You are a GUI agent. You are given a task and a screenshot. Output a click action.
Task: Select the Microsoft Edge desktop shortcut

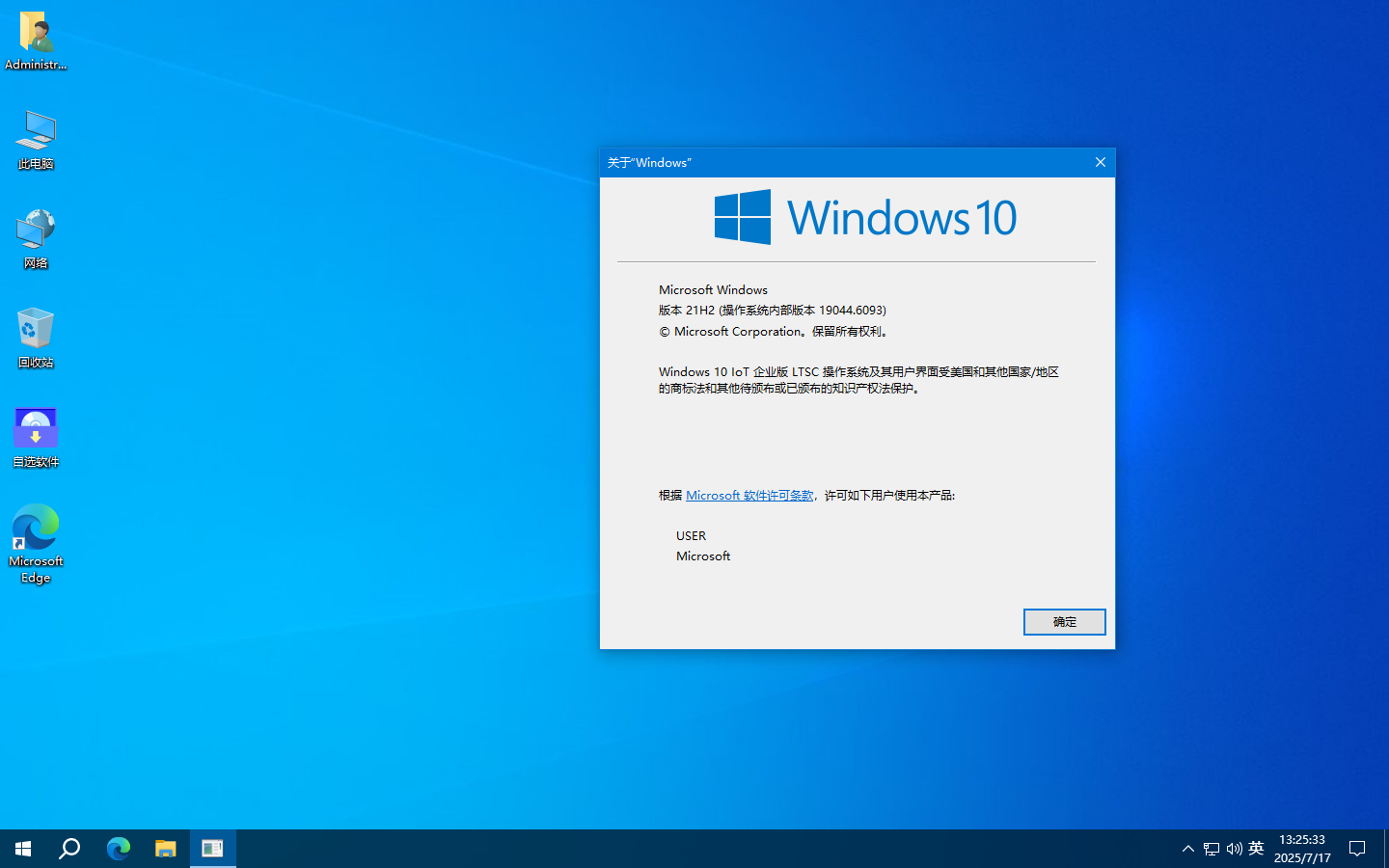point(36,544)
